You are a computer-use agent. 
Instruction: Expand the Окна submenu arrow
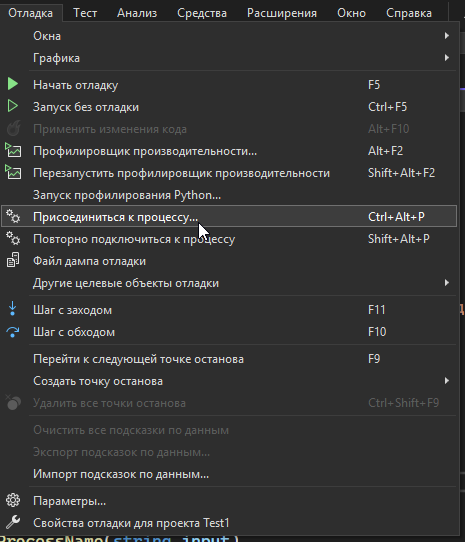coord(447,36)
